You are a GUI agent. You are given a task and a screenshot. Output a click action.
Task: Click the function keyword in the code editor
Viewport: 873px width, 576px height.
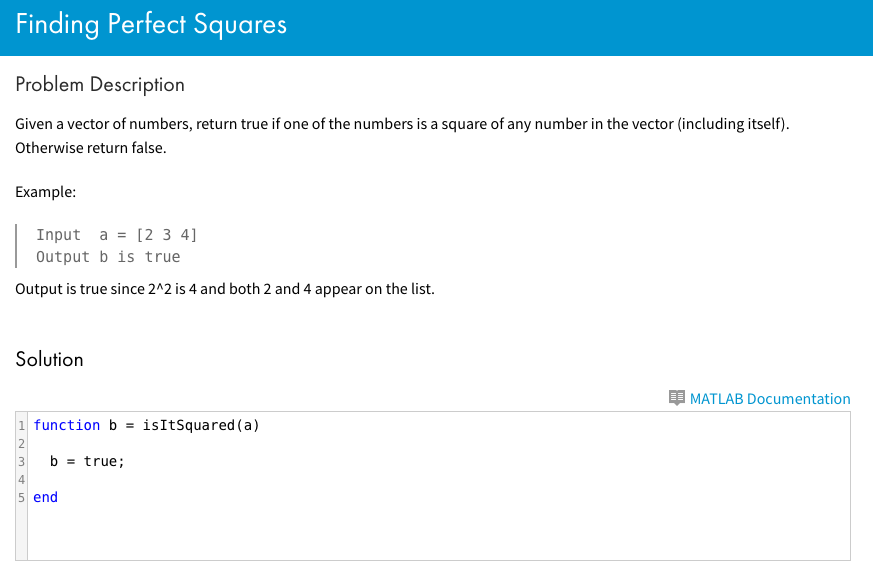(67, 424)
